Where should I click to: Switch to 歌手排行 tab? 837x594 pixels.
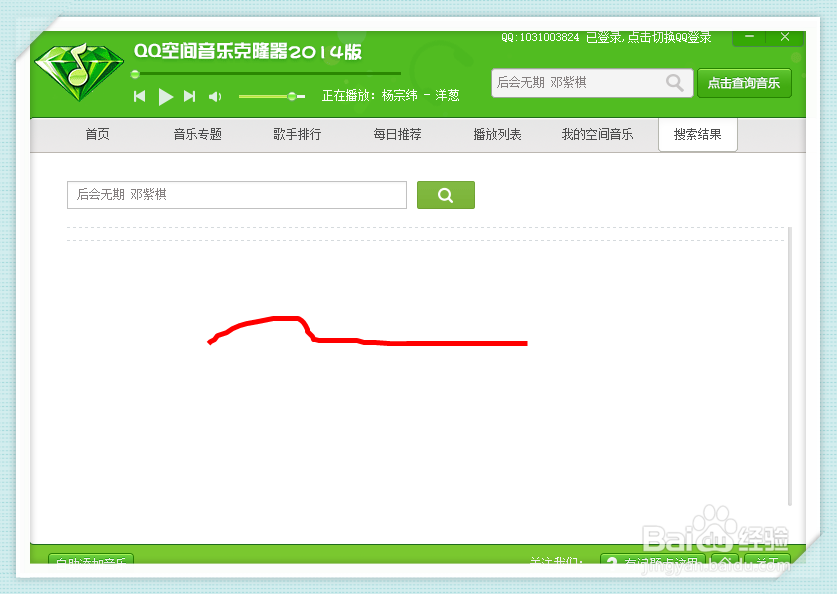point(297,134)
